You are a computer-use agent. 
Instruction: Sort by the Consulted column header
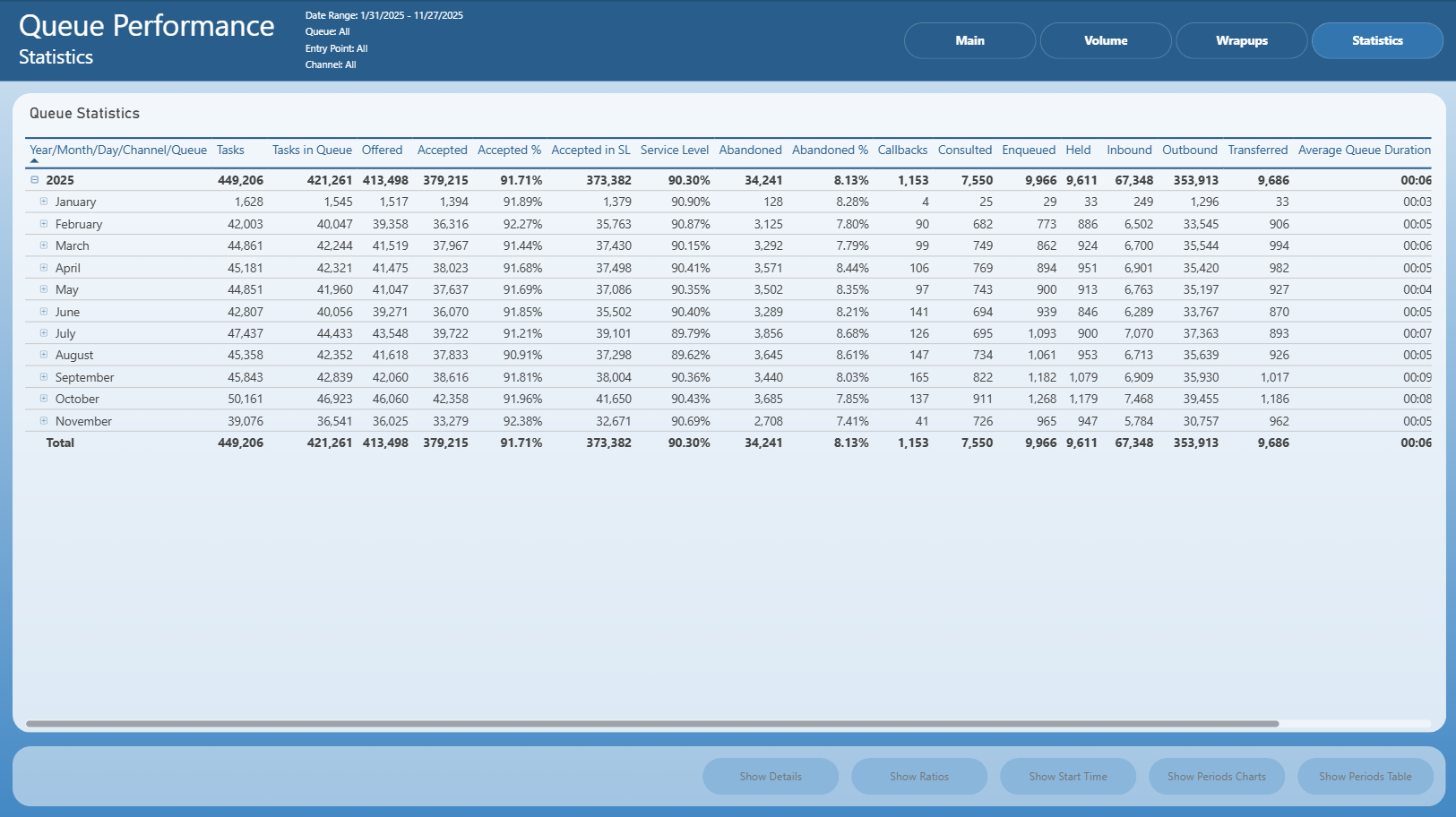click(x=965, y=150)
